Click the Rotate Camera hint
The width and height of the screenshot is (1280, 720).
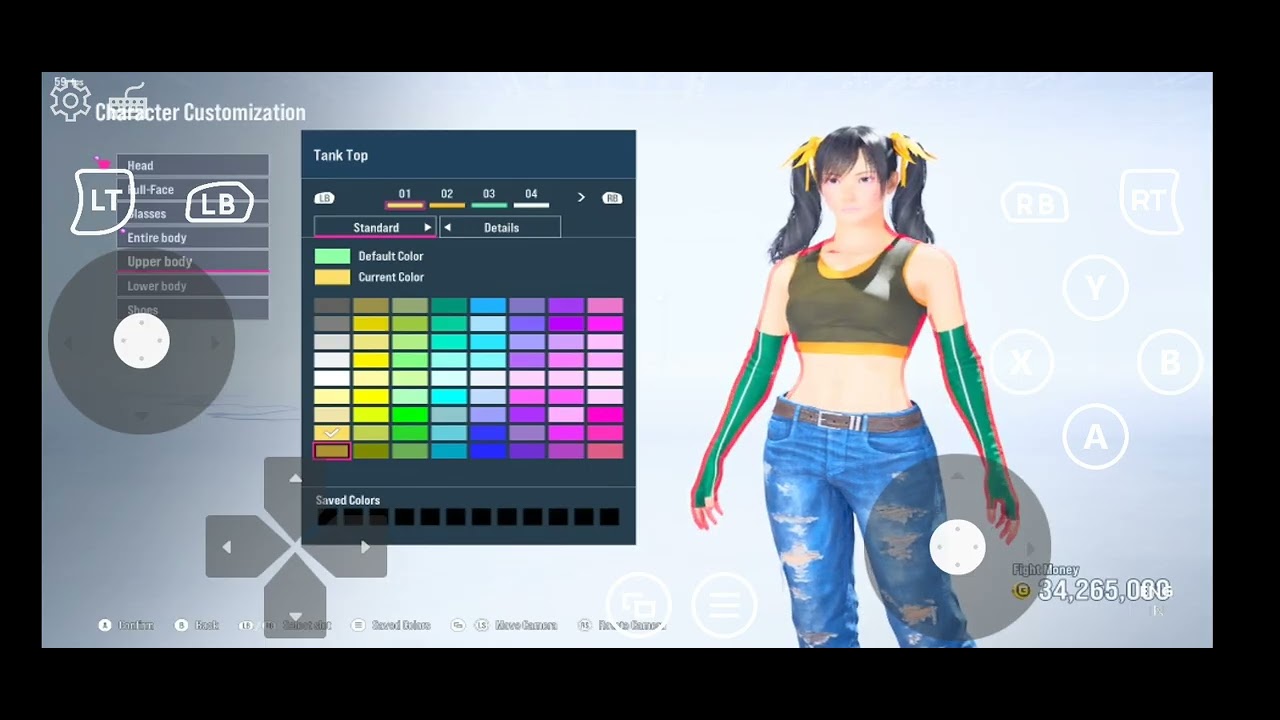[623, 625]
